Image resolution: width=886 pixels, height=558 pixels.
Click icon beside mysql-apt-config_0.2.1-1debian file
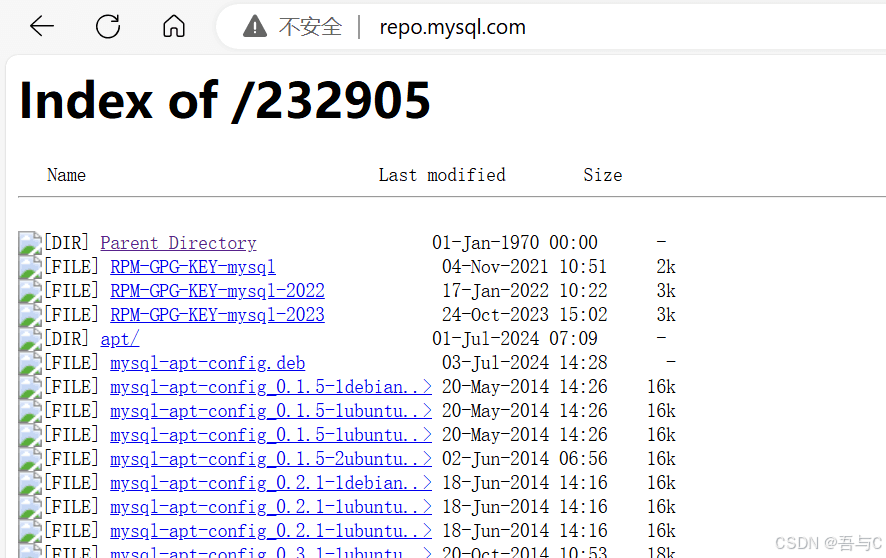click(30, 483)
